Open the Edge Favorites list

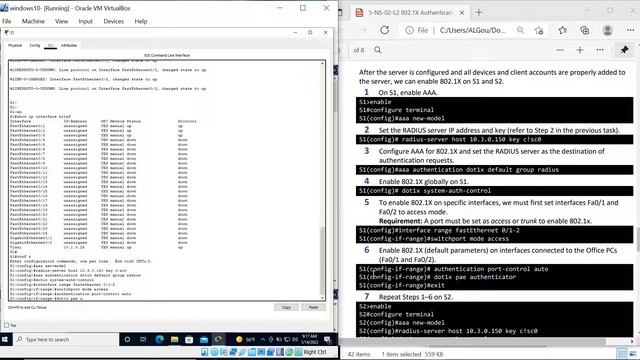pos(562,30)
